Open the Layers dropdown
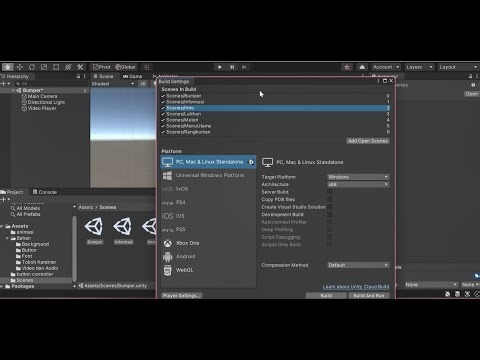This screenshot has height=360, width=480. point(419,67)
